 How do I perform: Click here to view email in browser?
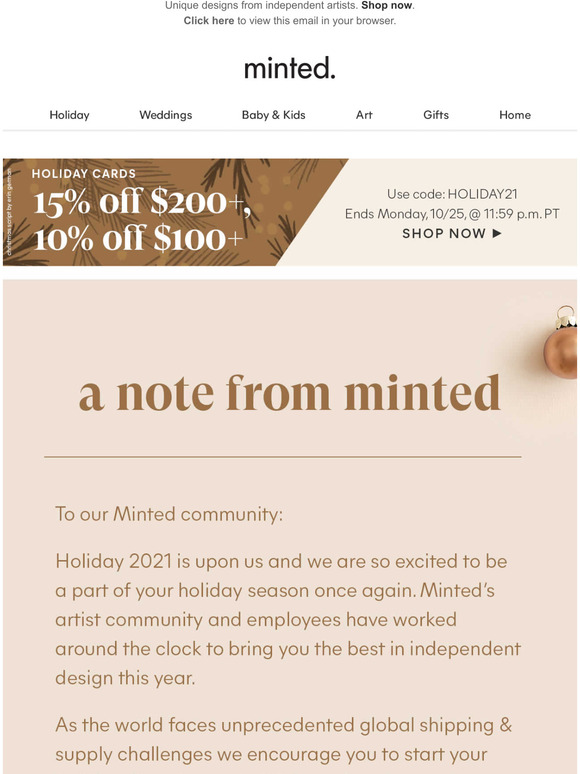point(209,21)
